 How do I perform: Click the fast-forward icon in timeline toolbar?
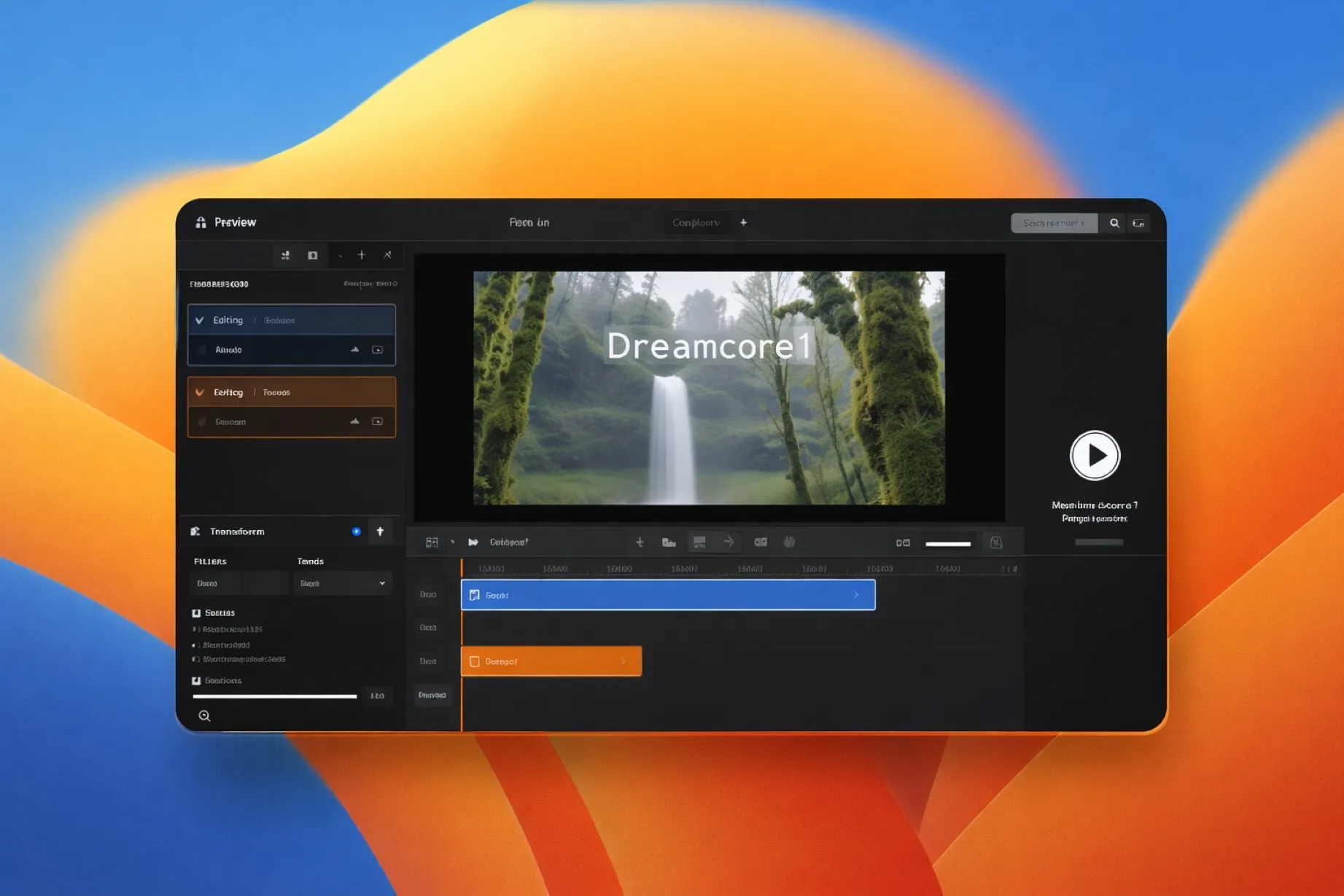[x=473, y=542]
